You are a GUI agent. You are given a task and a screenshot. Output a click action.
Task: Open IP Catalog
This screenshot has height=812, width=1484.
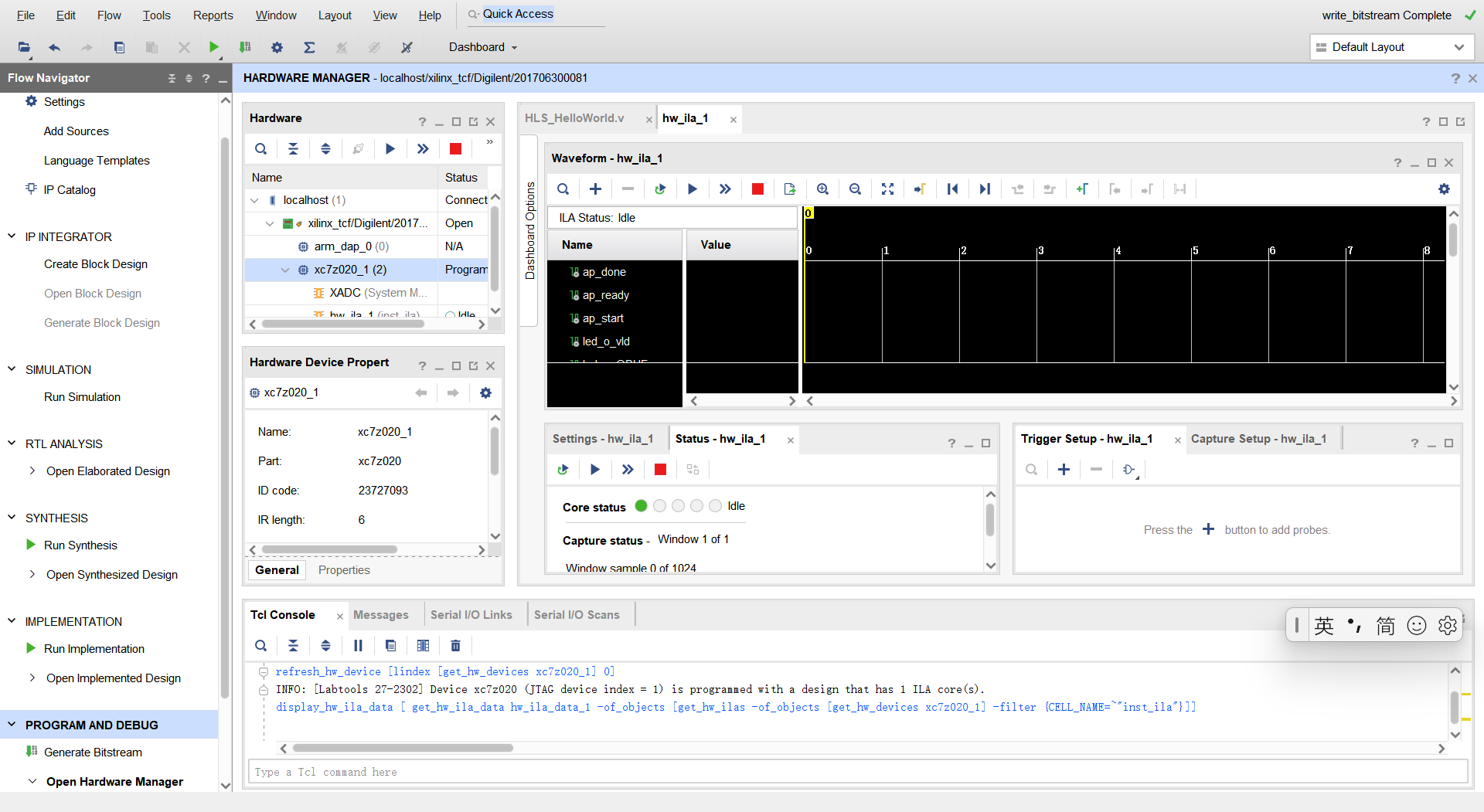70,190
